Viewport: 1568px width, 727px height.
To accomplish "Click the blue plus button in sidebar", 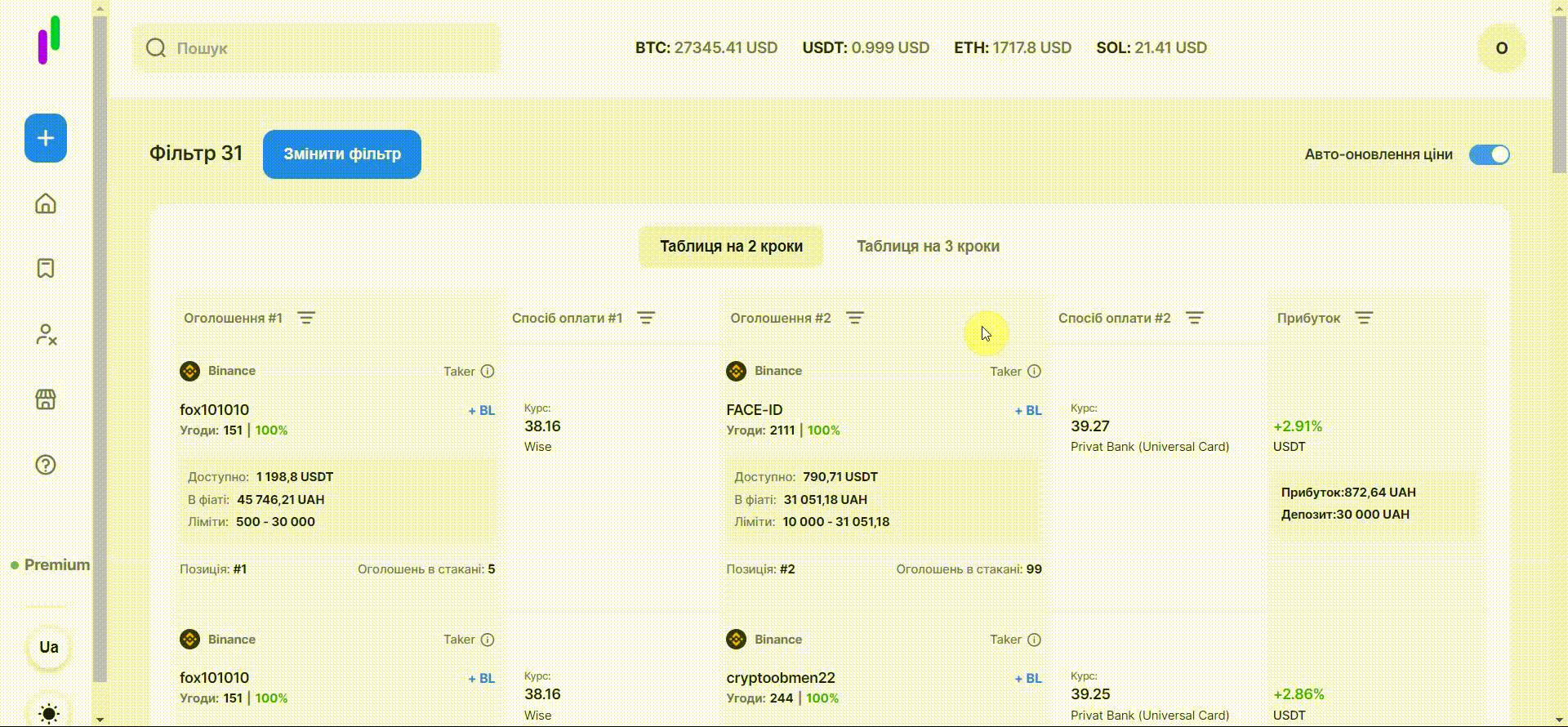I will 46,138.
